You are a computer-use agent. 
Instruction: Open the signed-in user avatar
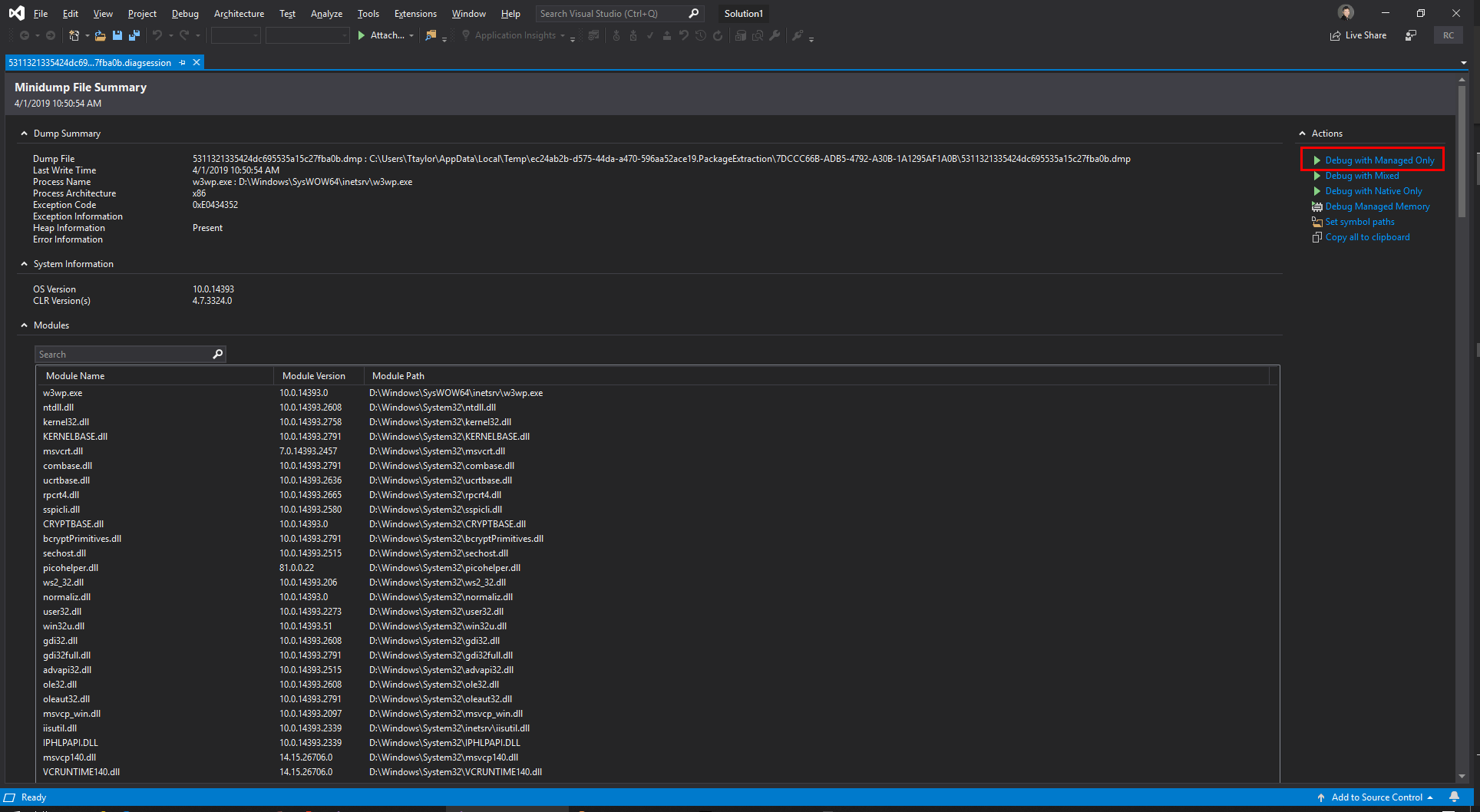[1346, 12]
